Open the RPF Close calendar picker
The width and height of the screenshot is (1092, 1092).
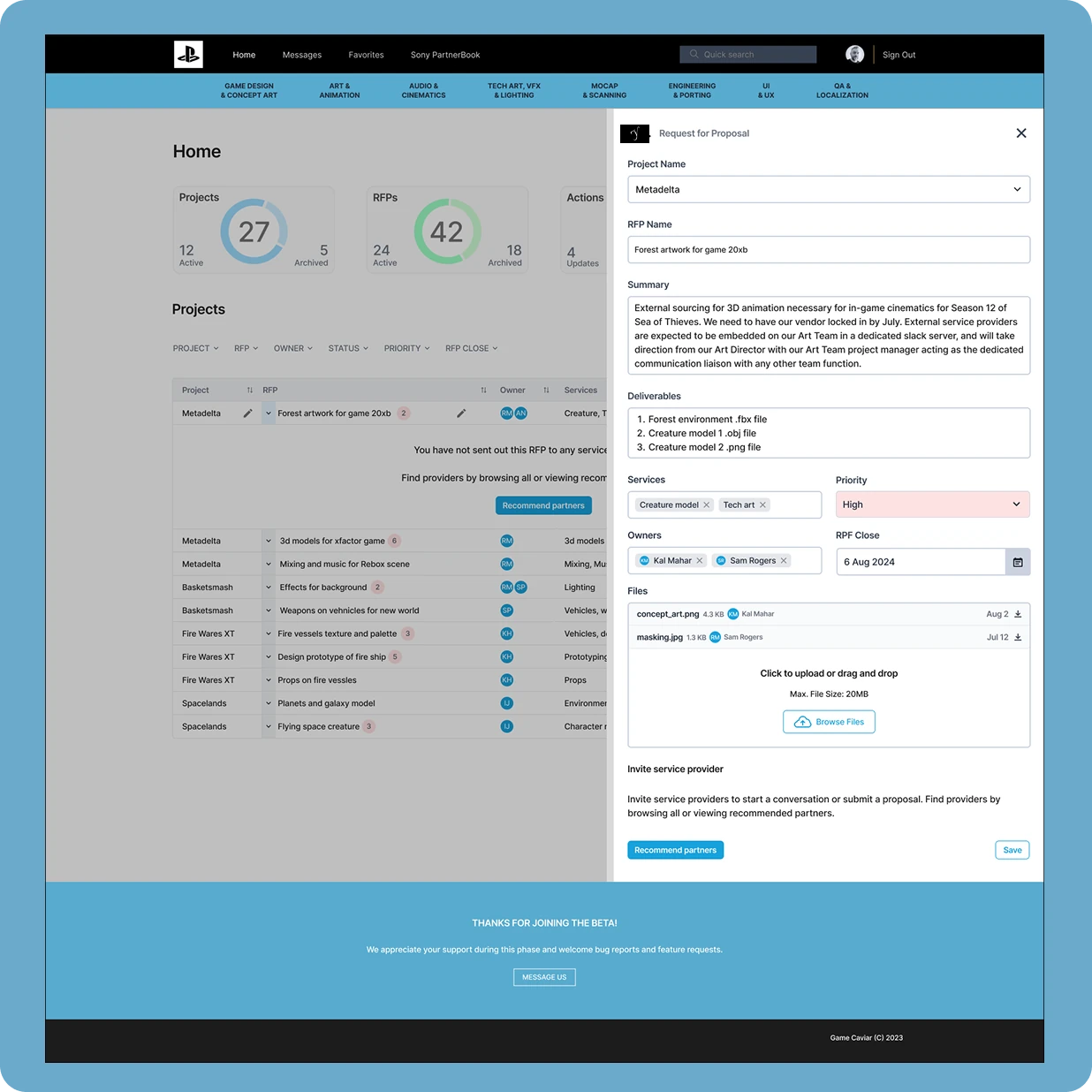[1018, 562]
